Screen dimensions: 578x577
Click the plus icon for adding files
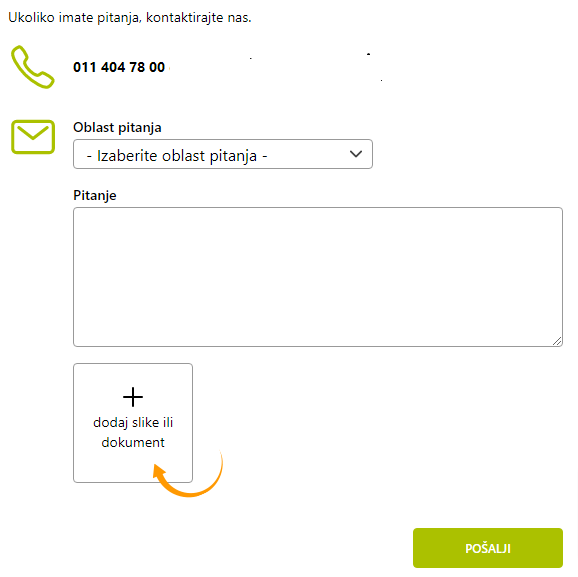[x=133, y=397]
